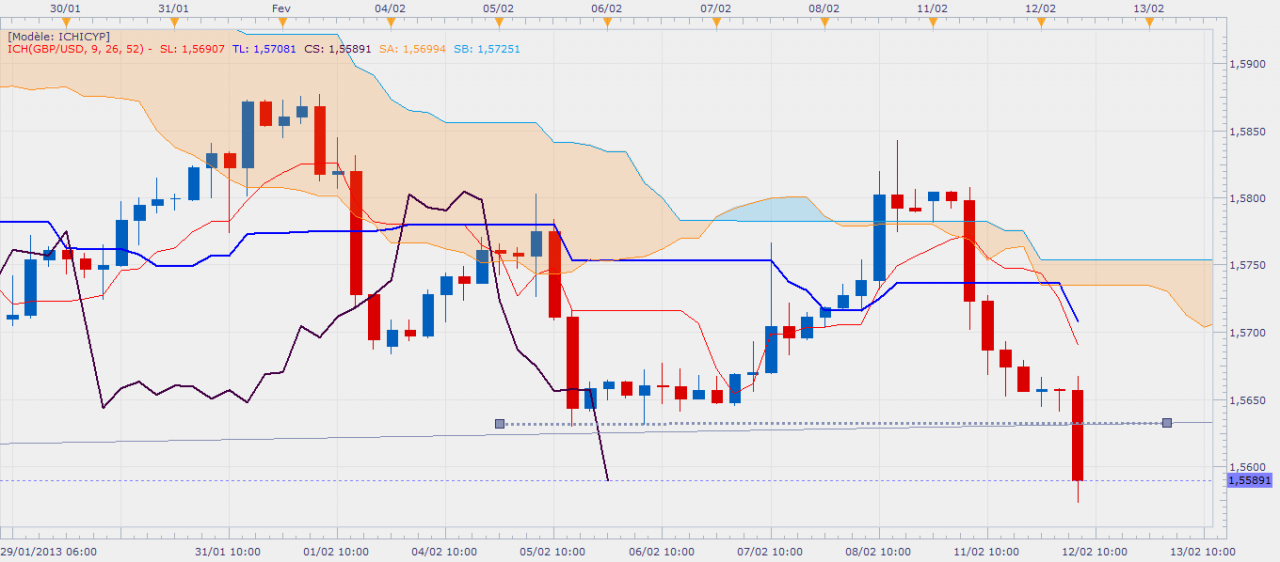
Task: Click the orange day marker under 11/02
Action: pos(932,21)
